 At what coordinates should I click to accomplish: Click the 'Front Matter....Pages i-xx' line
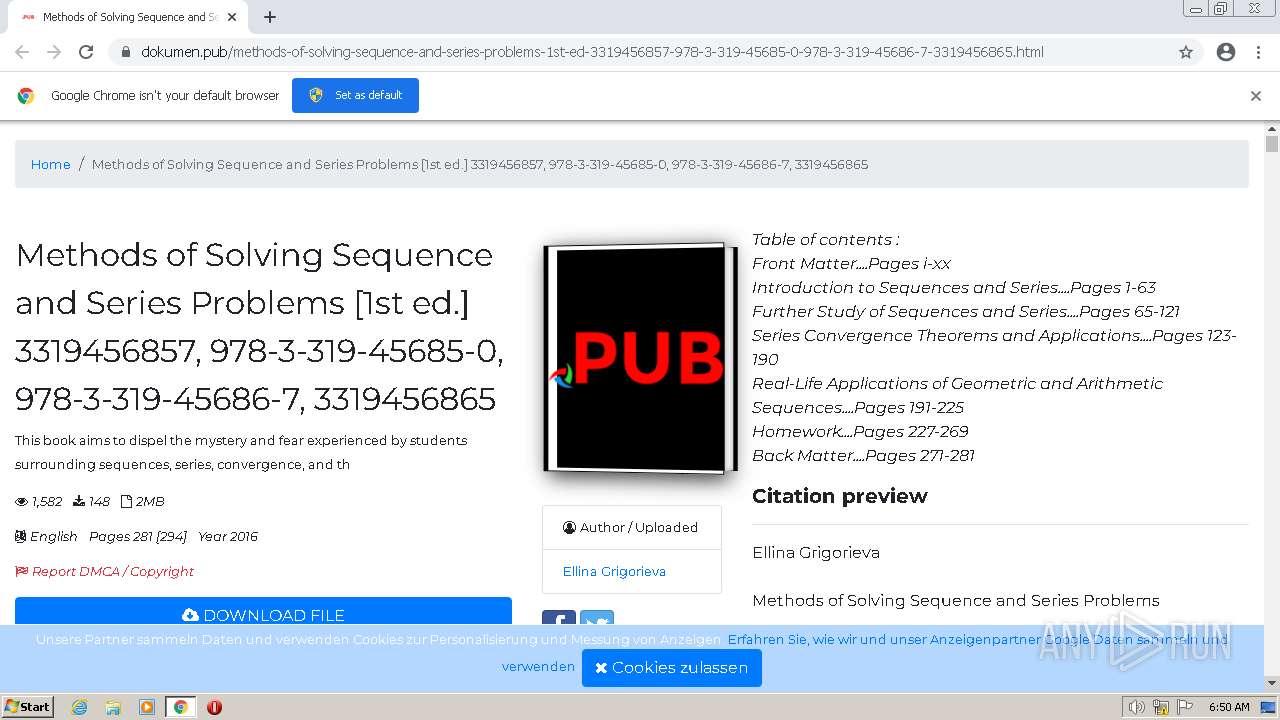[x=851, y=263]
